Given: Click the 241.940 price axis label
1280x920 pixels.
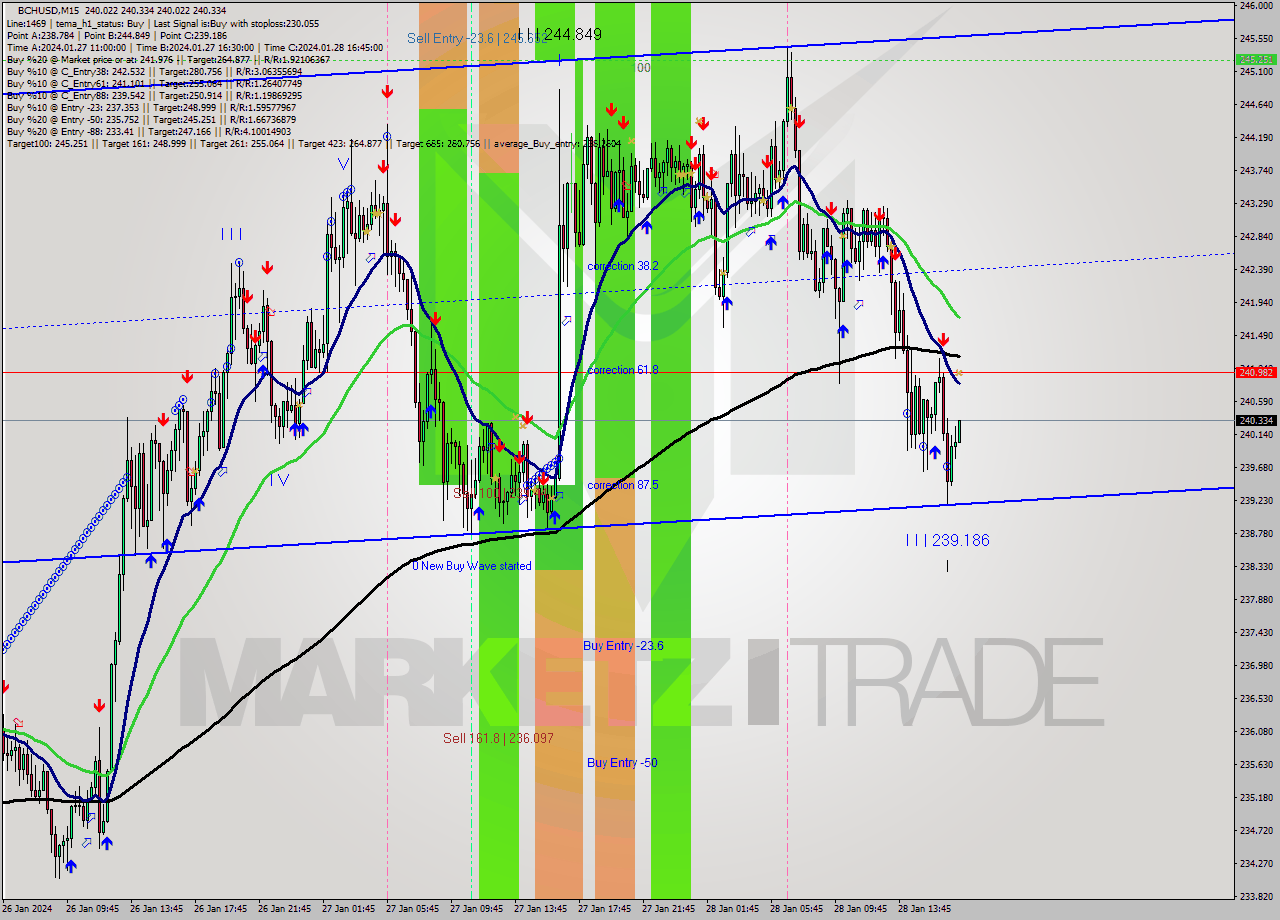Looking at the screenshot, I should point(1256,302).
